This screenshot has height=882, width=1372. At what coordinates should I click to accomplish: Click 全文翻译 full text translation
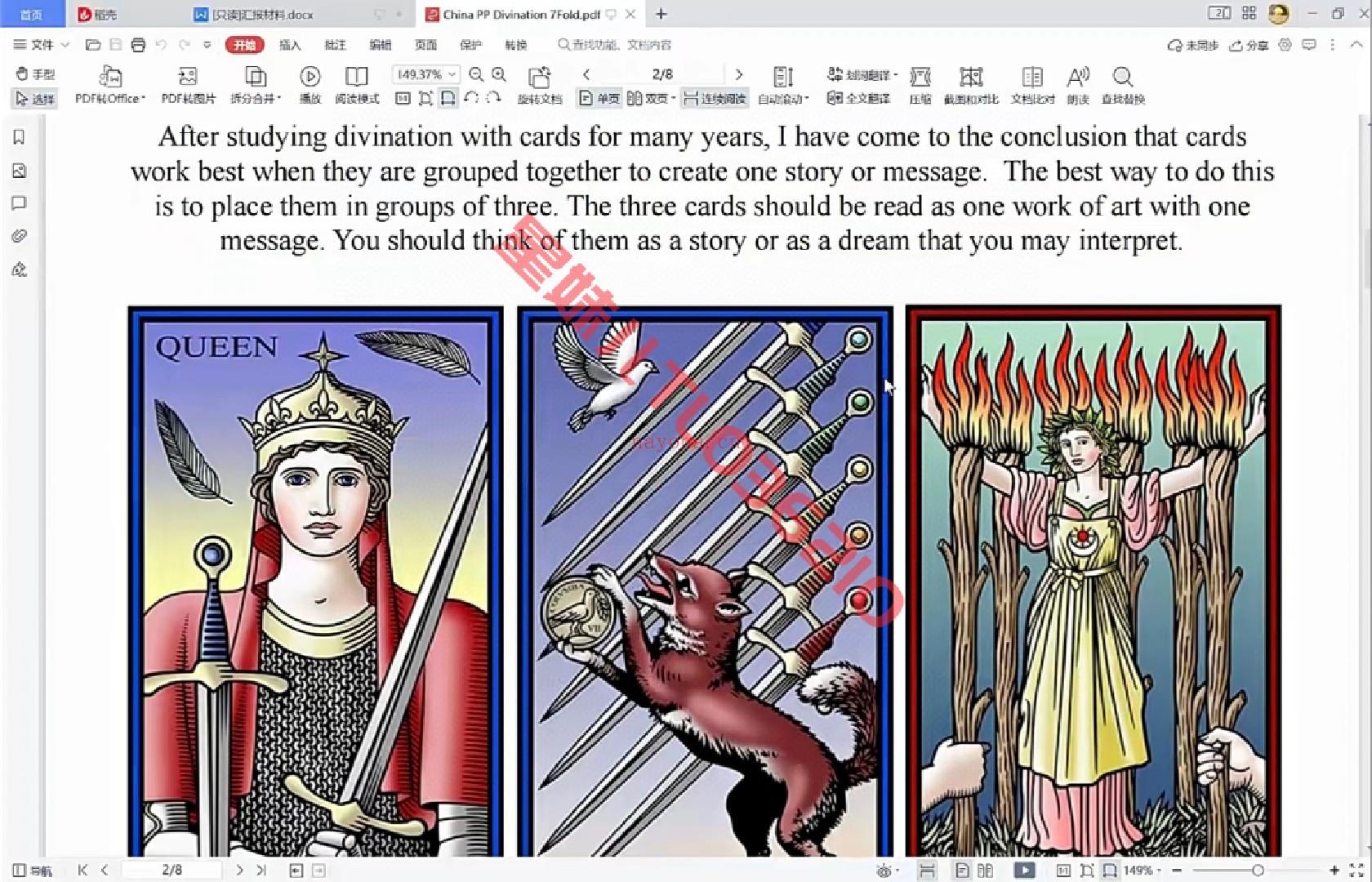coord(858,98)
